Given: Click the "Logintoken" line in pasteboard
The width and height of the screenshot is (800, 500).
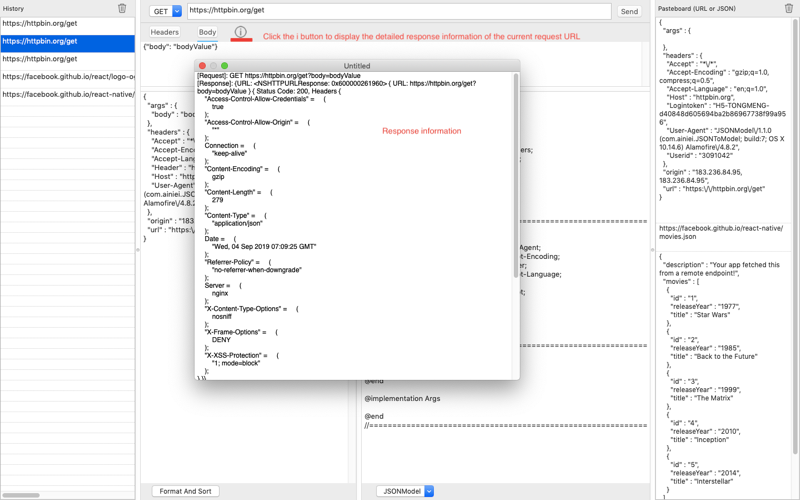Looking at the screenshot, I should (722, 114).
